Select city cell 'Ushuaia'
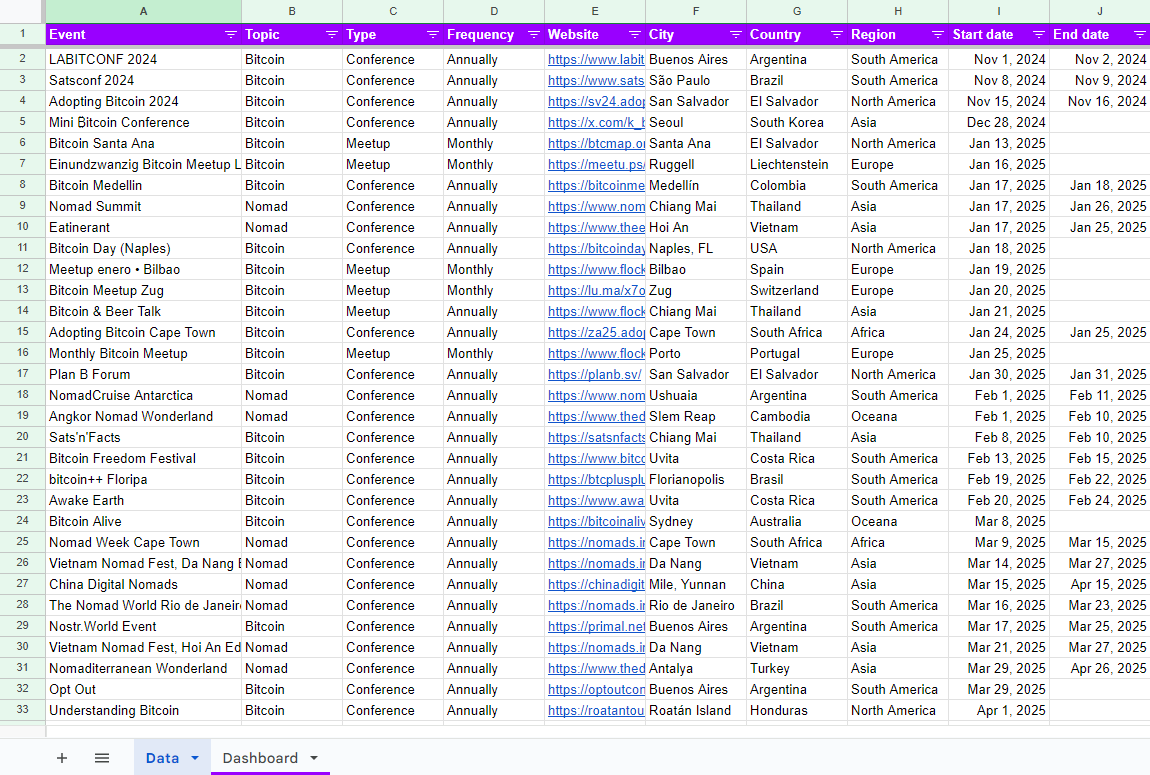 696,395
